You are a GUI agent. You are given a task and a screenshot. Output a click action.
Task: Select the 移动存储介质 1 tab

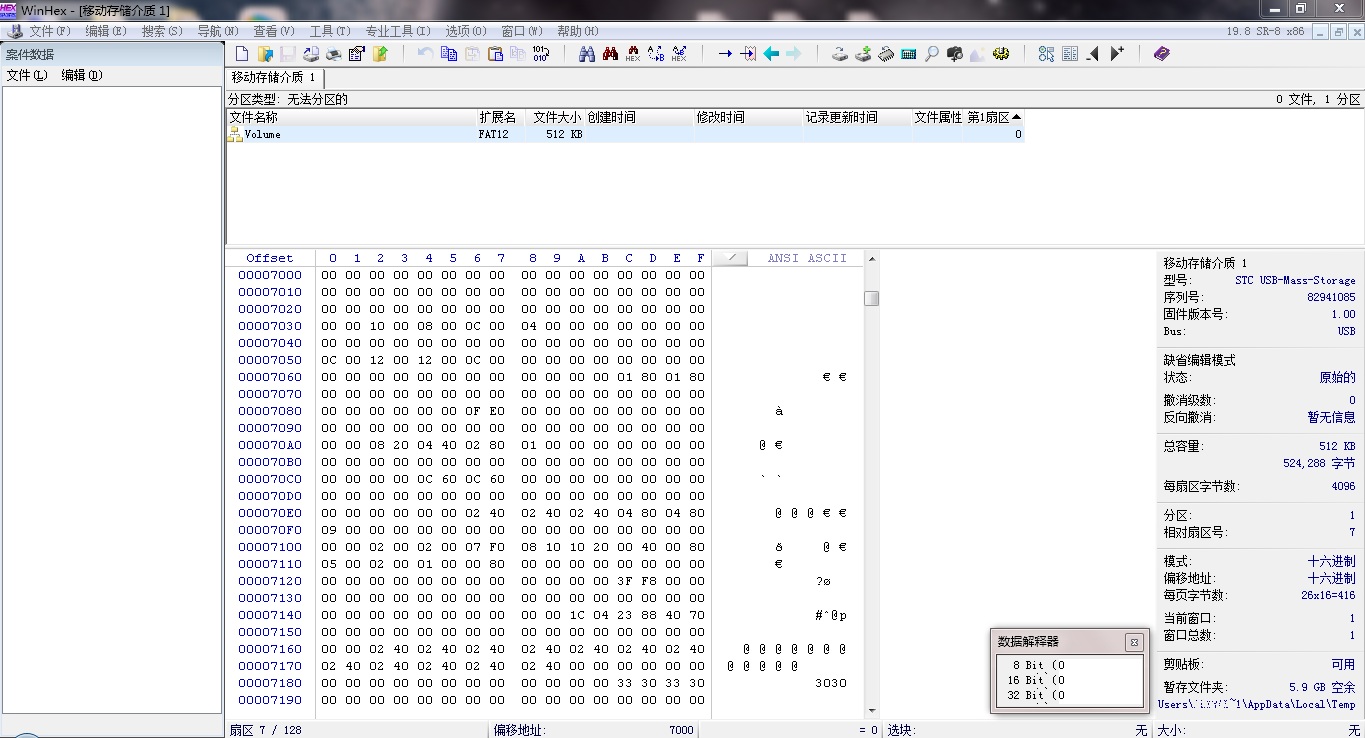[x=274, y=77]
